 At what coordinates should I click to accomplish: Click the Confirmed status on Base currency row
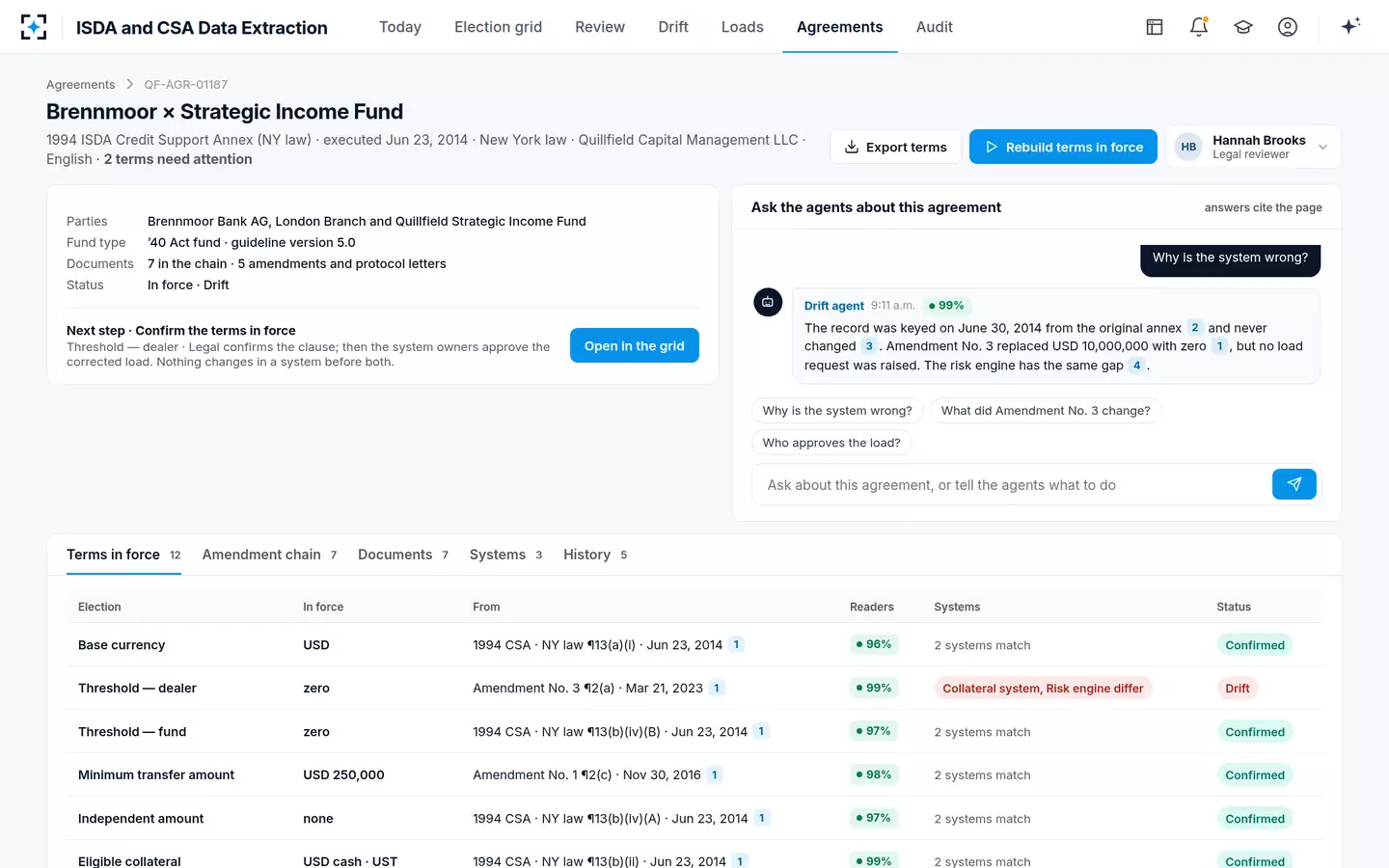click(x=1255, y=645)
